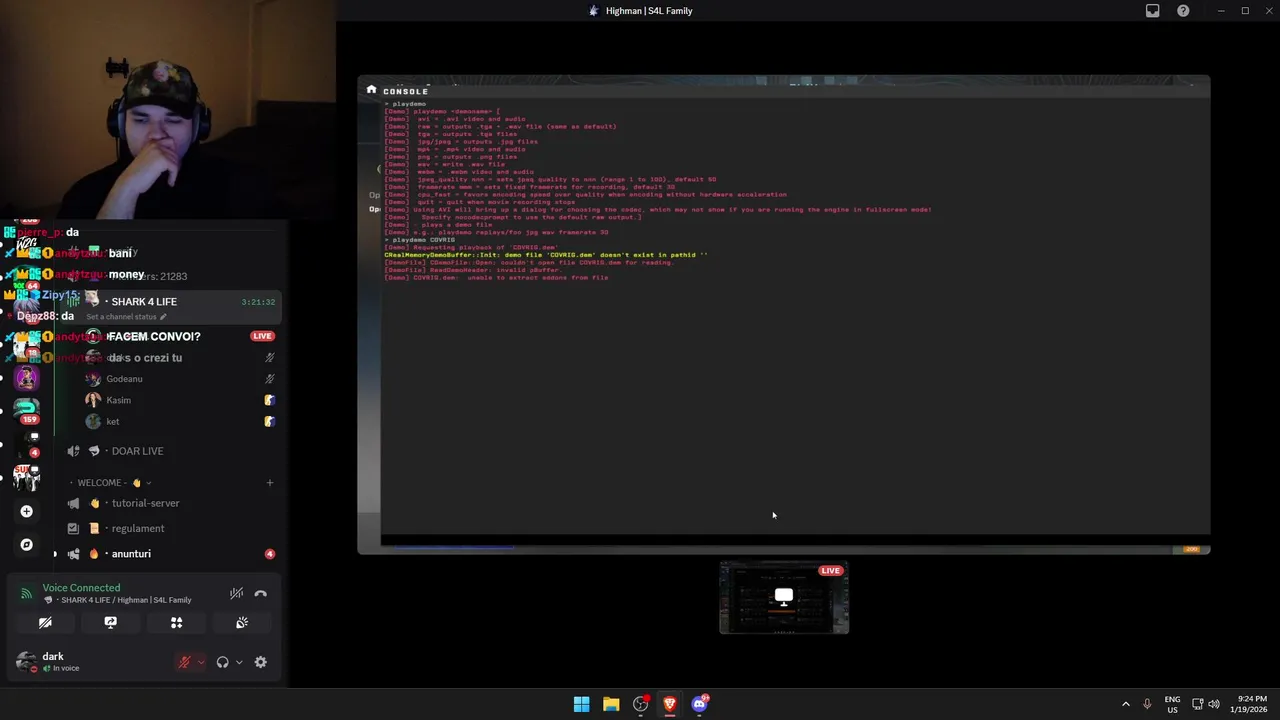Open File Explorer from the taskbar

(611, 704)
